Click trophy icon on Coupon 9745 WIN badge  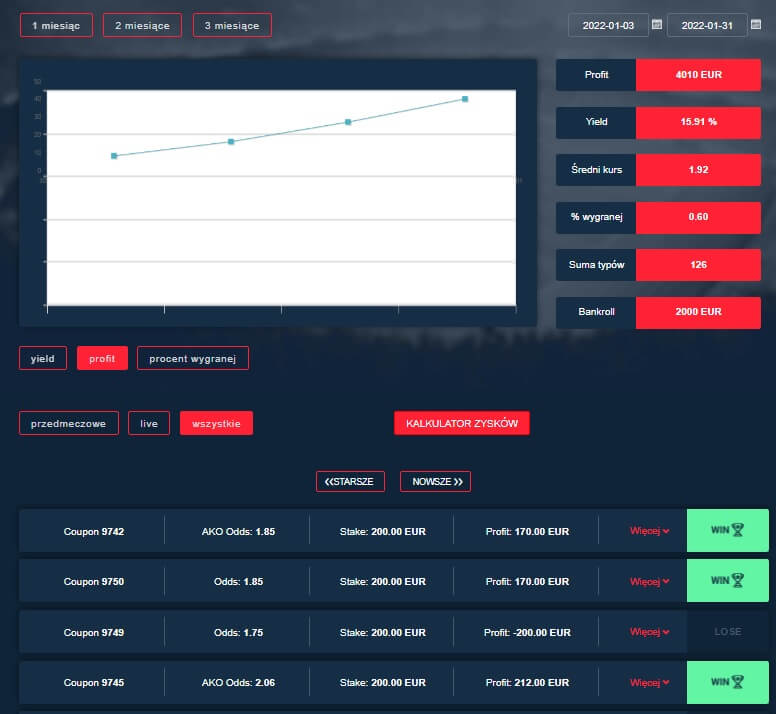coord(738,683)
